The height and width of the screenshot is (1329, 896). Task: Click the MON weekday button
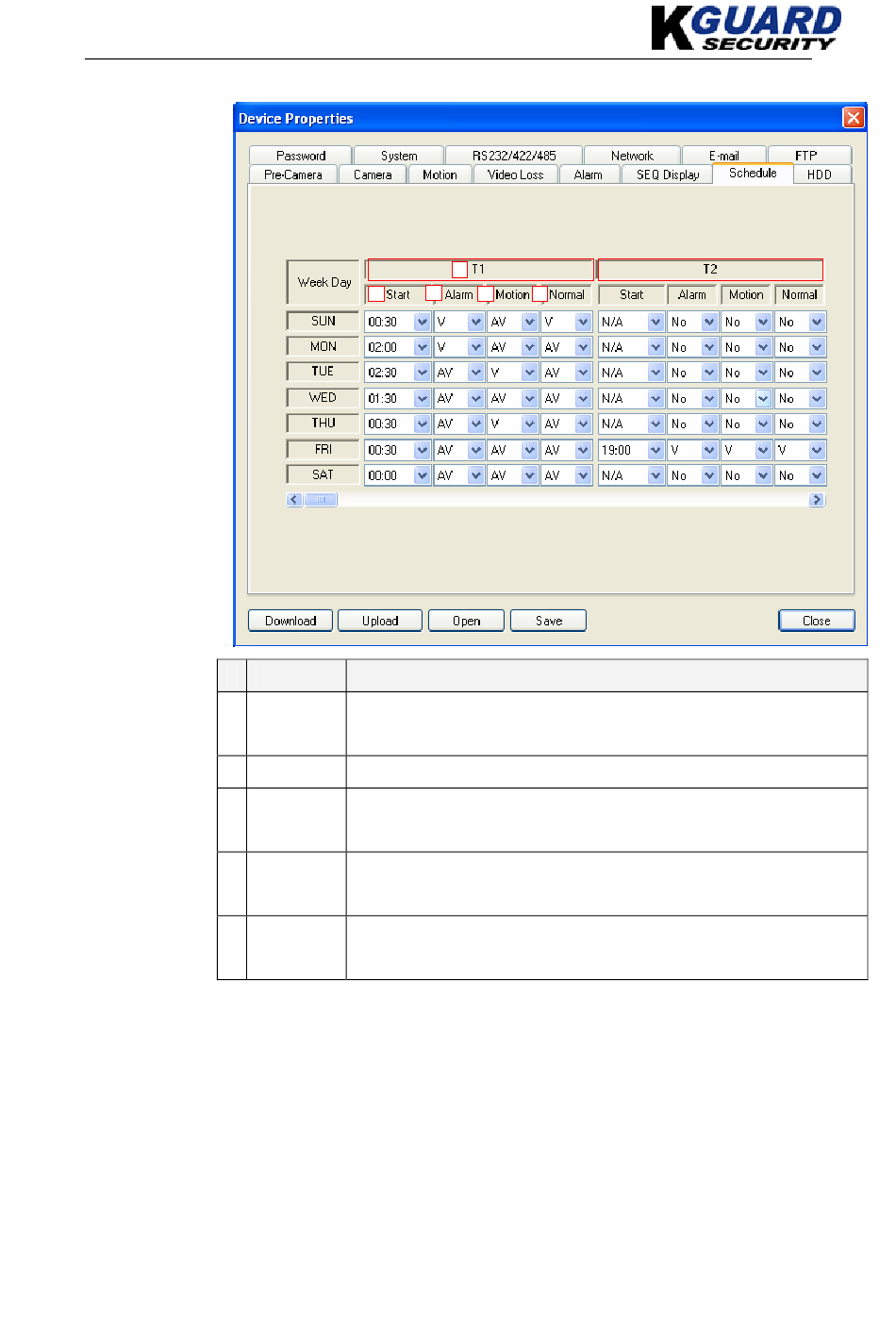tap(323, 346)
